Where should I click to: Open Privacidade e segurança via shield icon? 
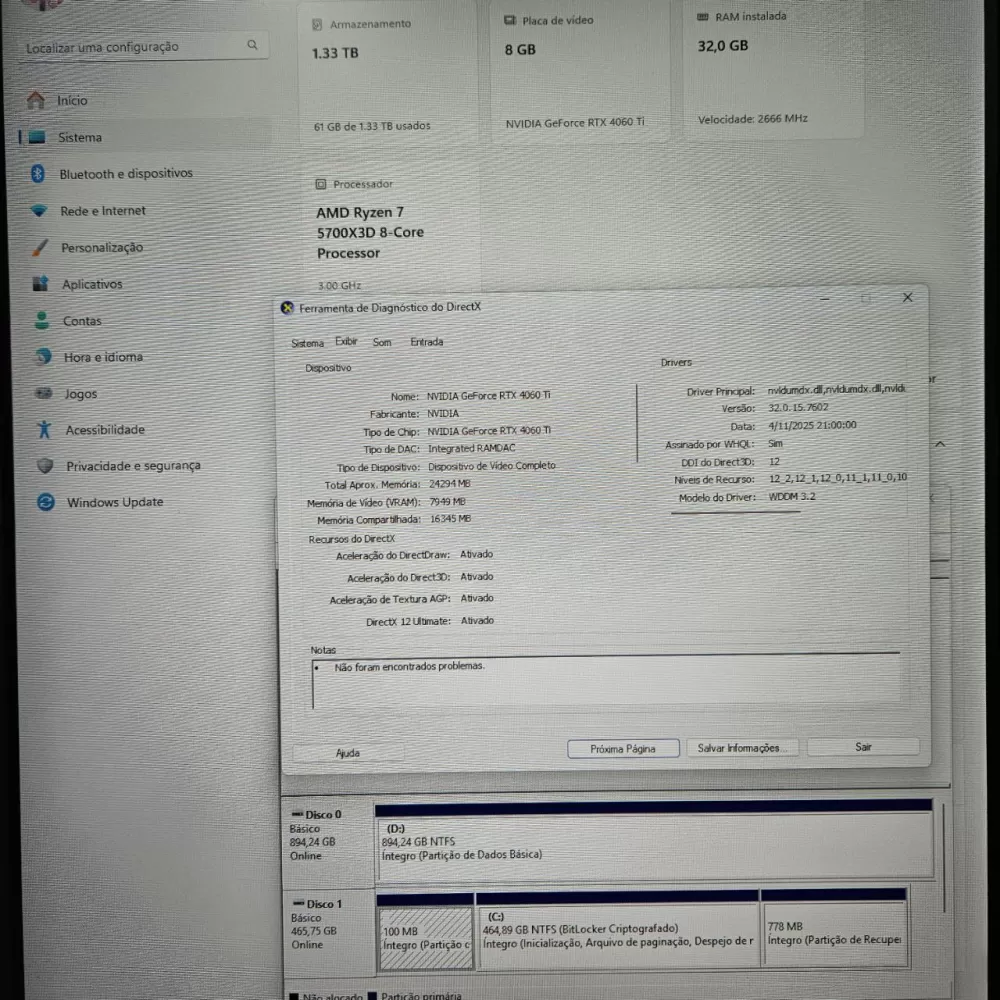coord(45,466)
